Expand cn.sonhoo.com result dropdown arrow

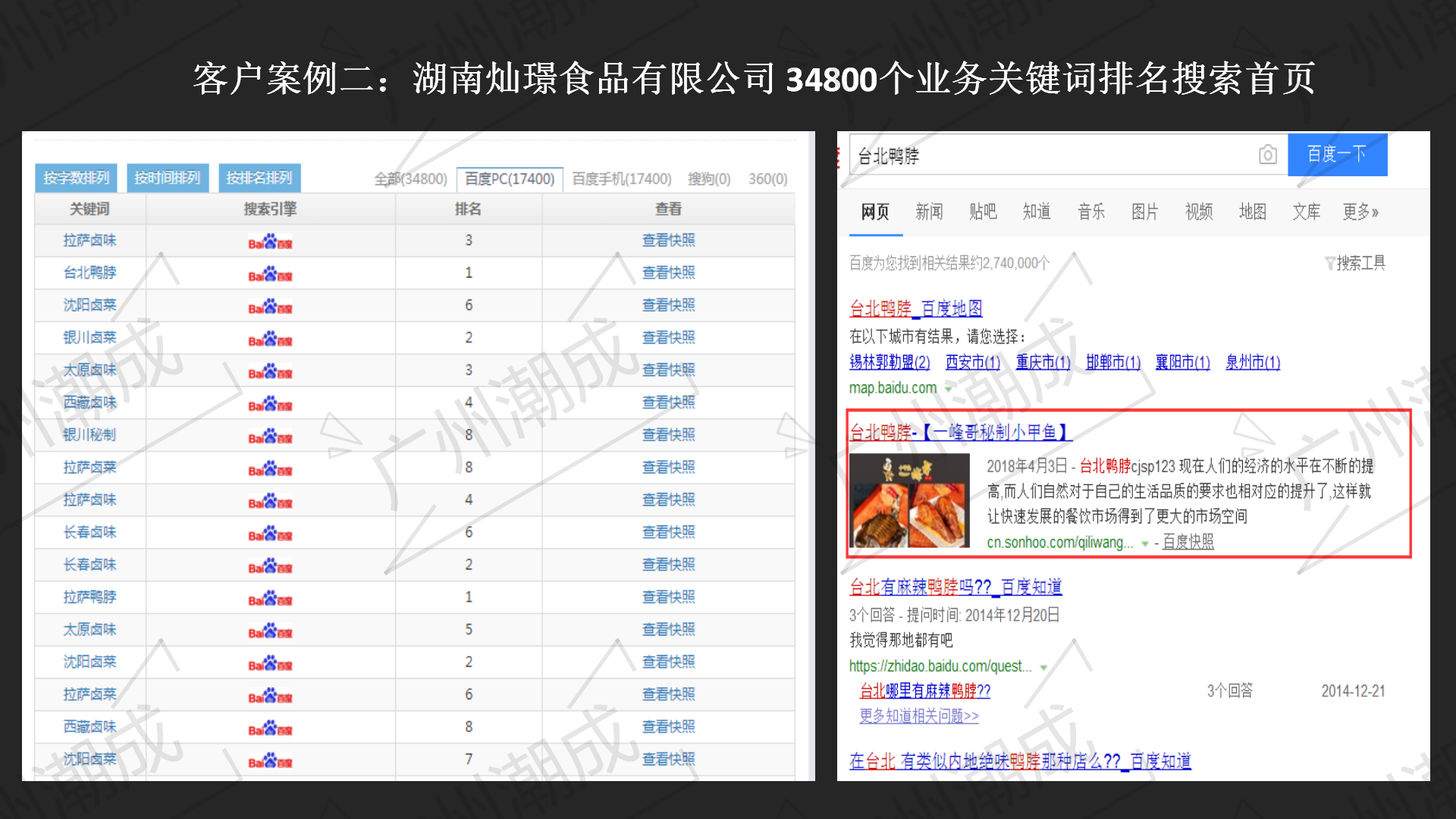click(1145, 543)
